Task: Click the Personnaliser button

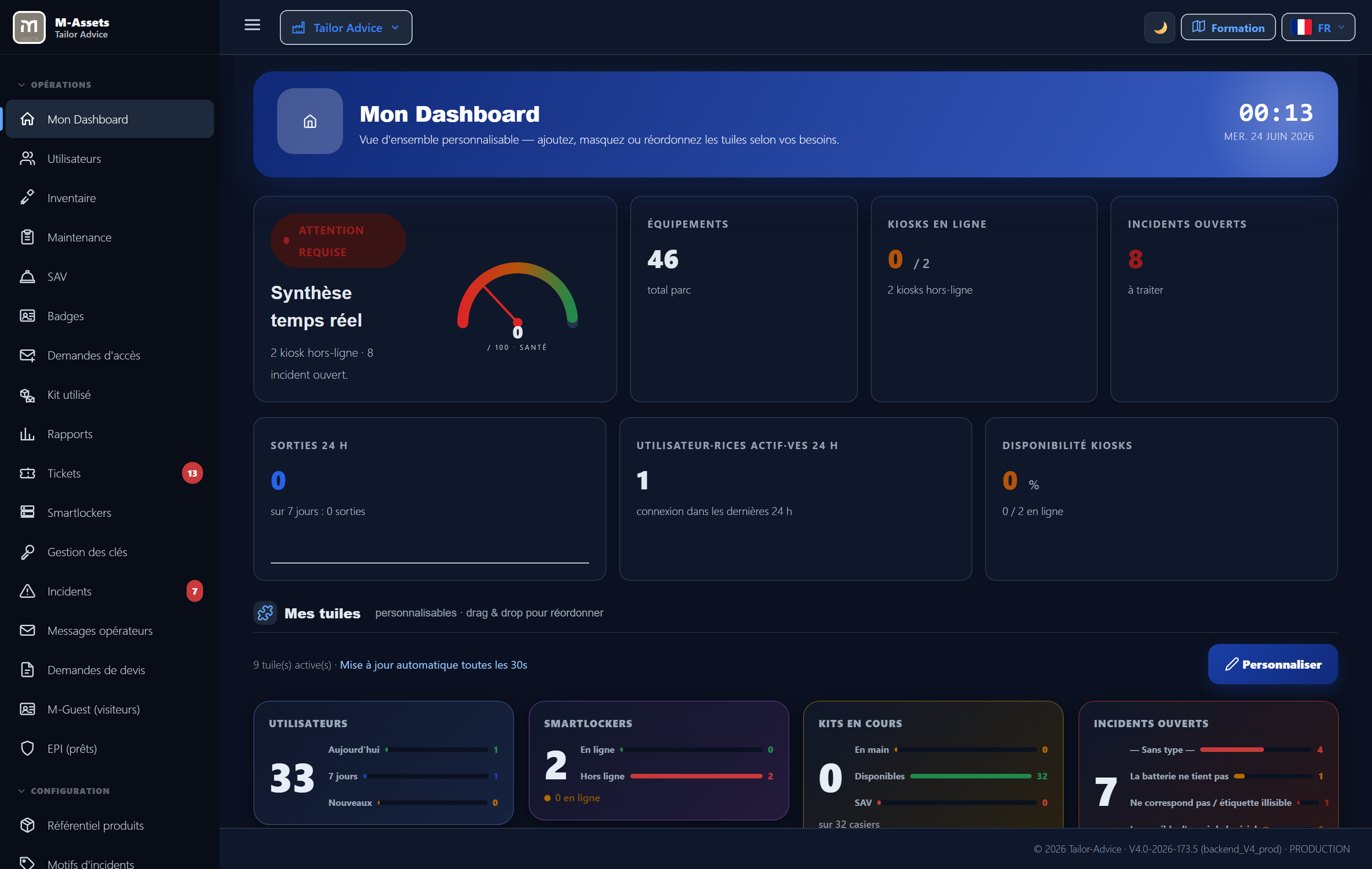Action: pyautogui.click(x=1272, y=664)
